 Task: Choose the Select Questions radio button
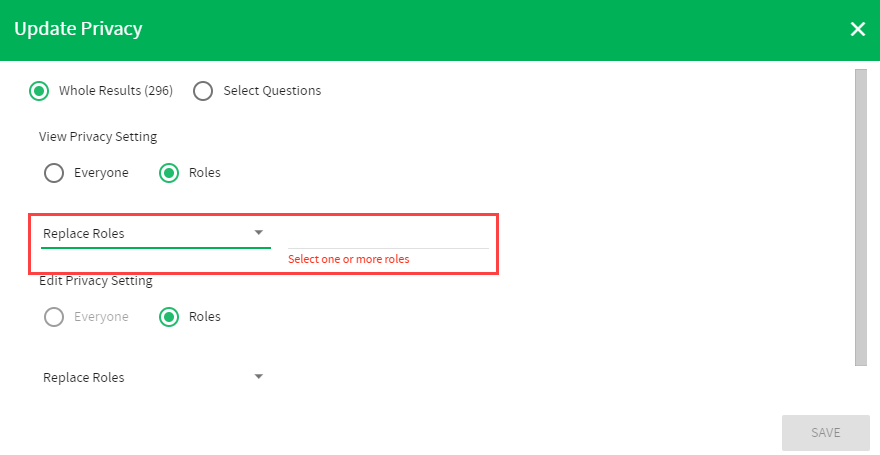coord(203,91)
